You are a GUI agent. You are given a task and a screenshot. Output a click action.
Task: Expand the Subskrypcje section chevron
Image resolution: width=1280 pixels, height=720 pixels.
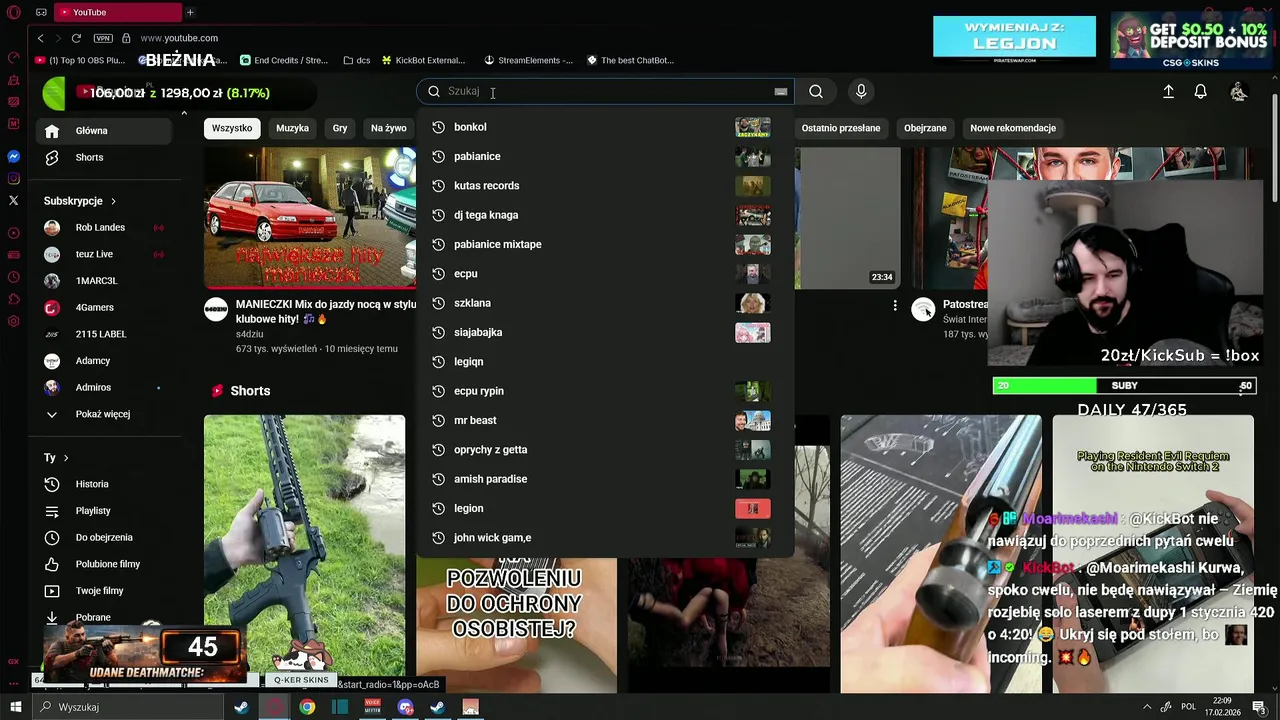[113, 201]
